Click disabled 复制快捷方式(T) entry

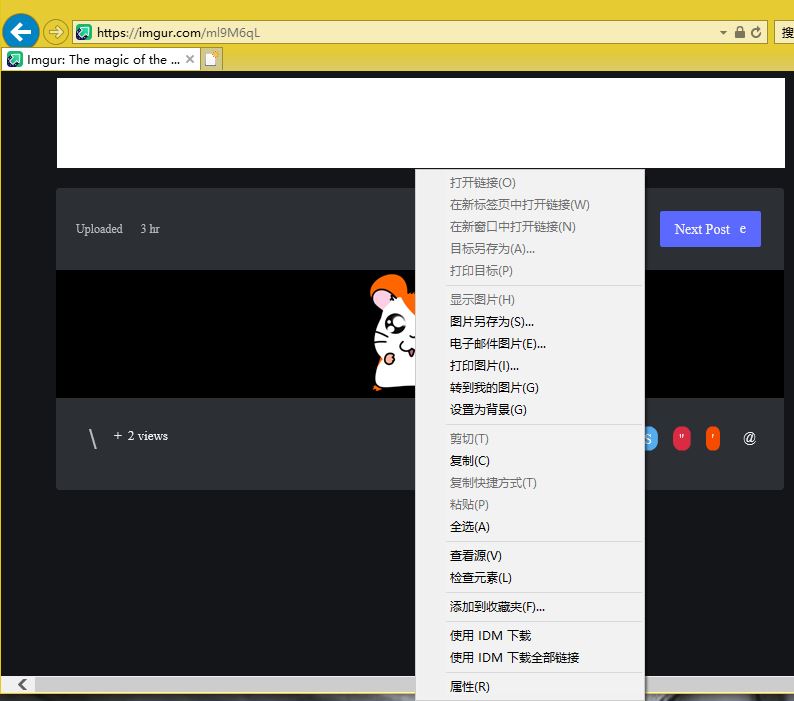coord(530,483)
